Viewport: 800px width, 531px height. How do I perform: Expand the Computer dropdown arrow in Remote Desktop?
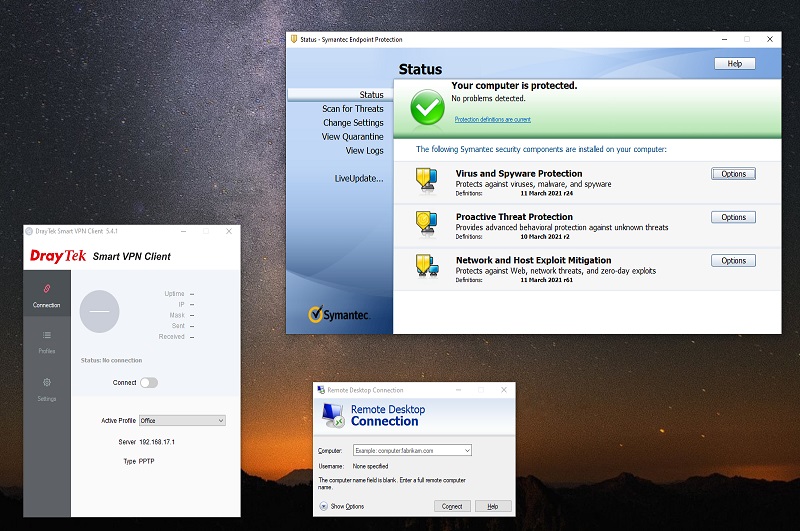[467, 450]
